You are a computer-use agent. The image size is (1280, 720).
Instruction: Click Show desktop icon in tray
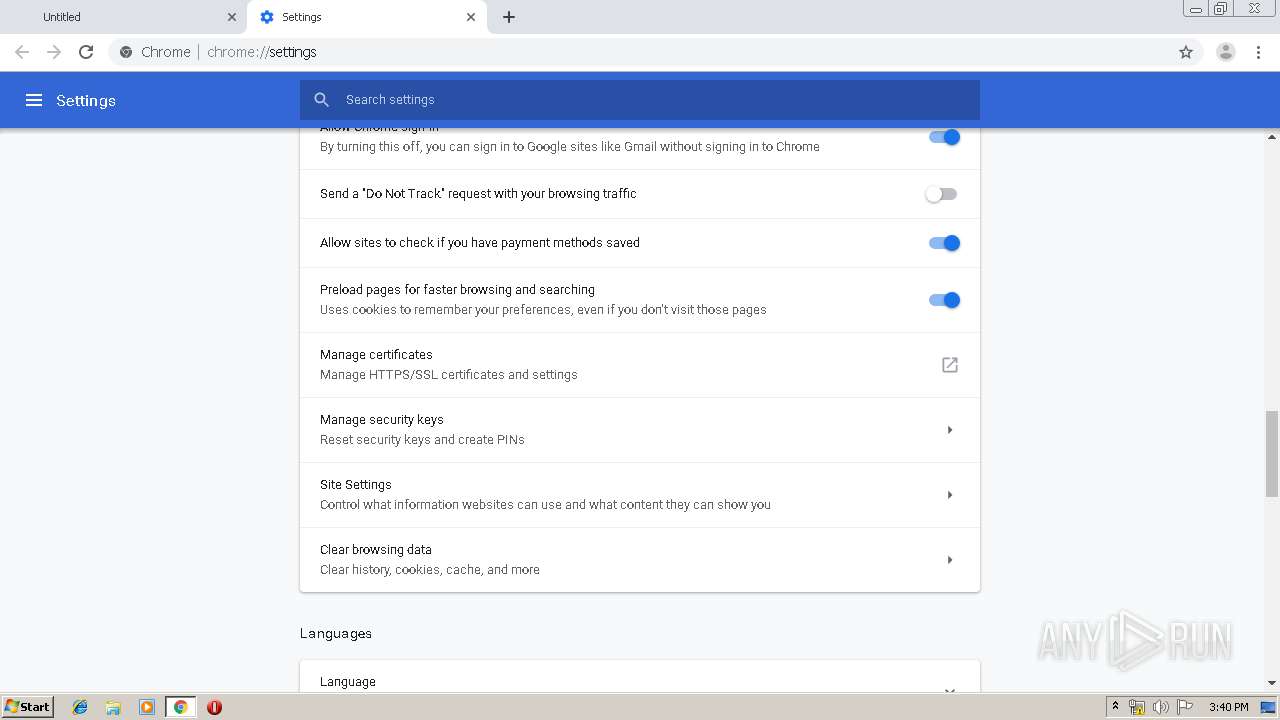[x=1268, y=707]
